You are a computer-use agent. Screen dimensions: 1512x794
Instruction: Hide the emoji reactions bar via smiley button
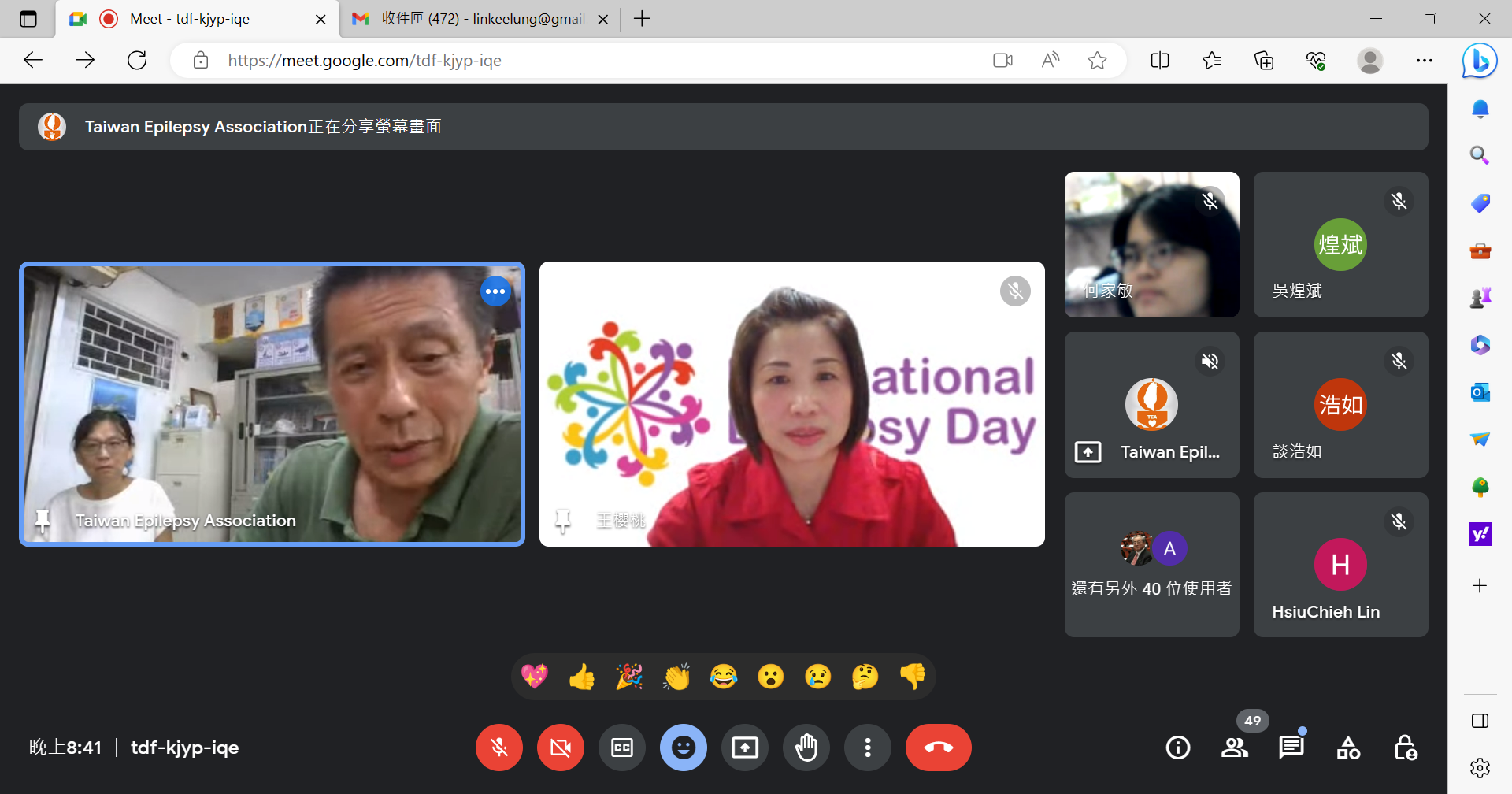(x=683, y=748)
